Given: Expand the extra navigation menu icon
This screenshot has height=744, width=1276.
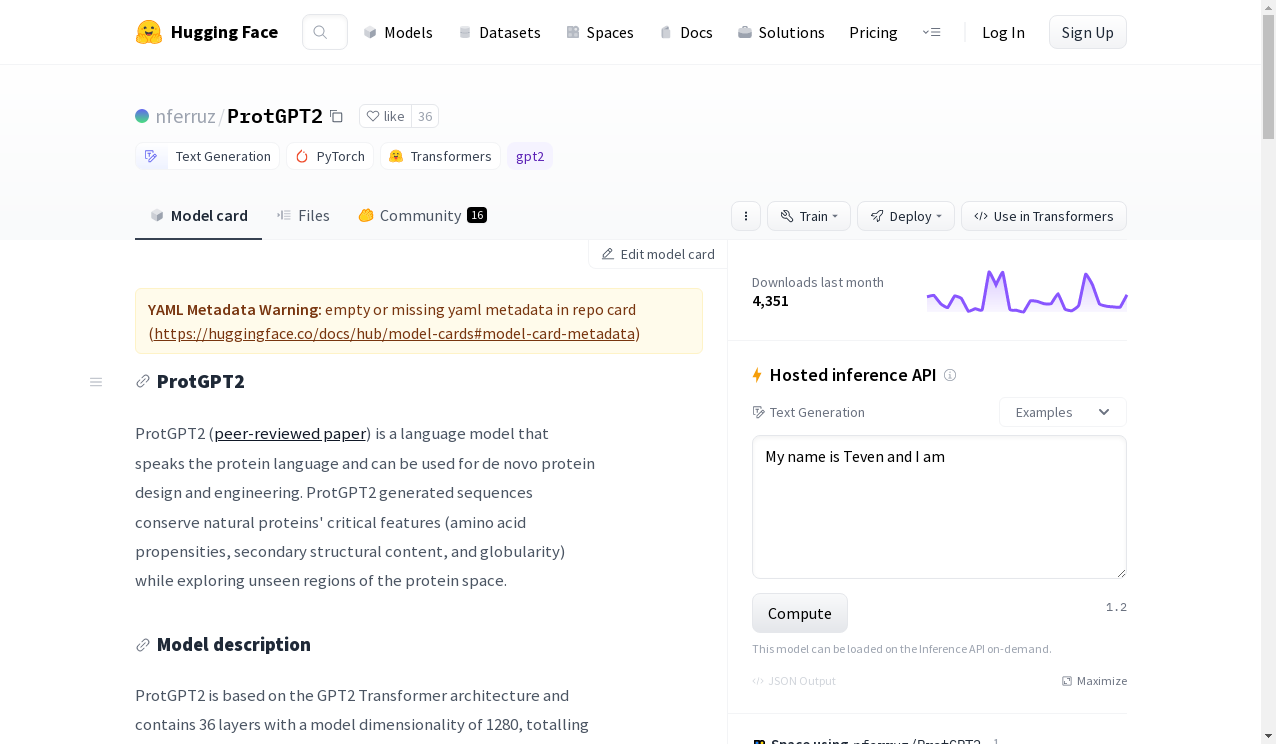Looking at the screenshot, I should pyautogui.click(x=931, y=32).
